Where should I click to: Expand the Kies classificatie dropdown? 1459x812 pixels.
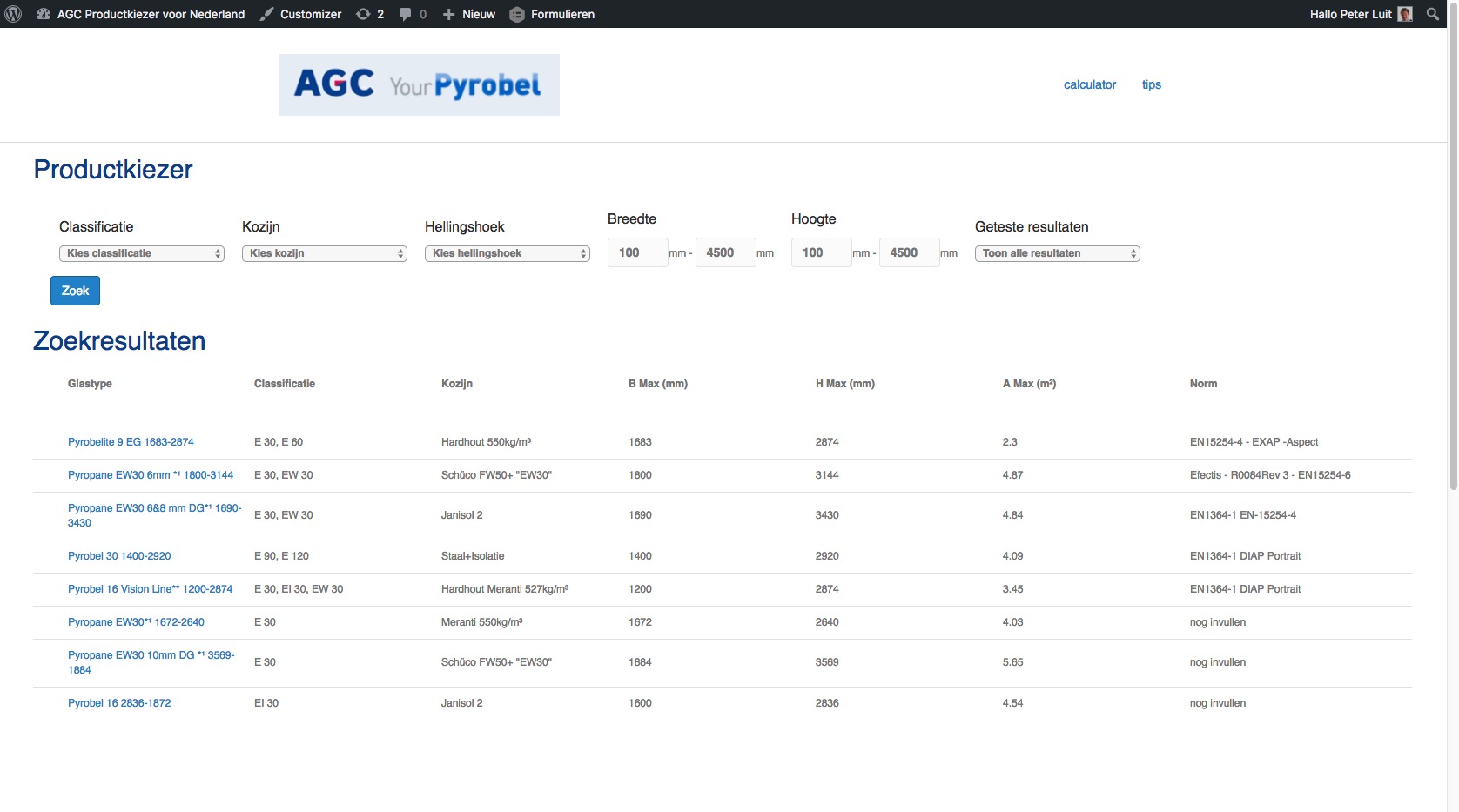coord(142,253)
